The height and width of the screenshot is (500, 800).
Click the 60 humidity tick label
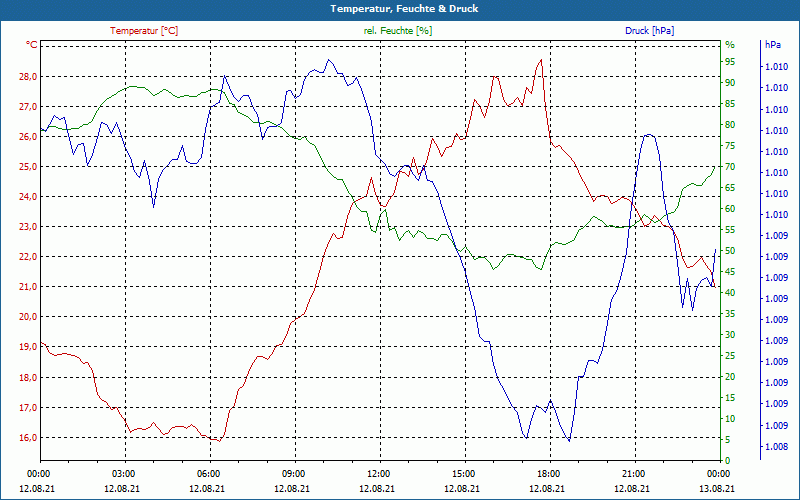coord(730,209)
